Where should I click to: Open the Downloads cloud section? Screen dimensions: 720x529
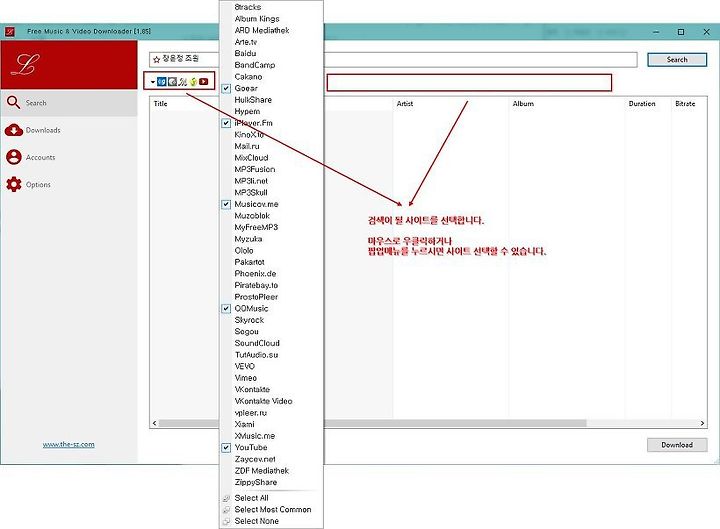tap(69, 130)
